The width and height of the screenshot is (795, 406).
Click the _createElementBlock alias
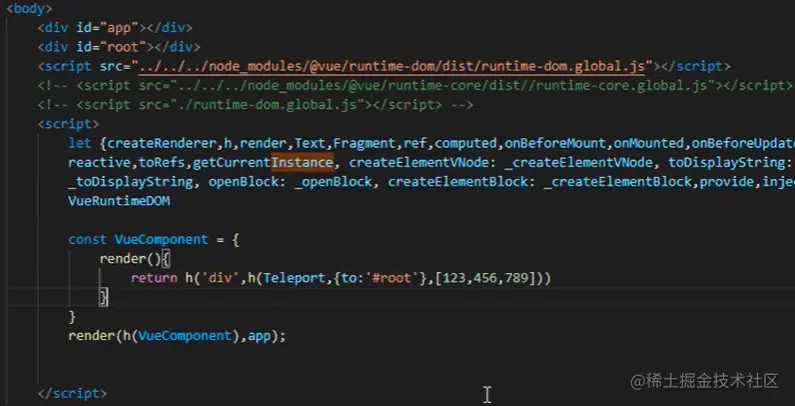[x=618, y=182]
